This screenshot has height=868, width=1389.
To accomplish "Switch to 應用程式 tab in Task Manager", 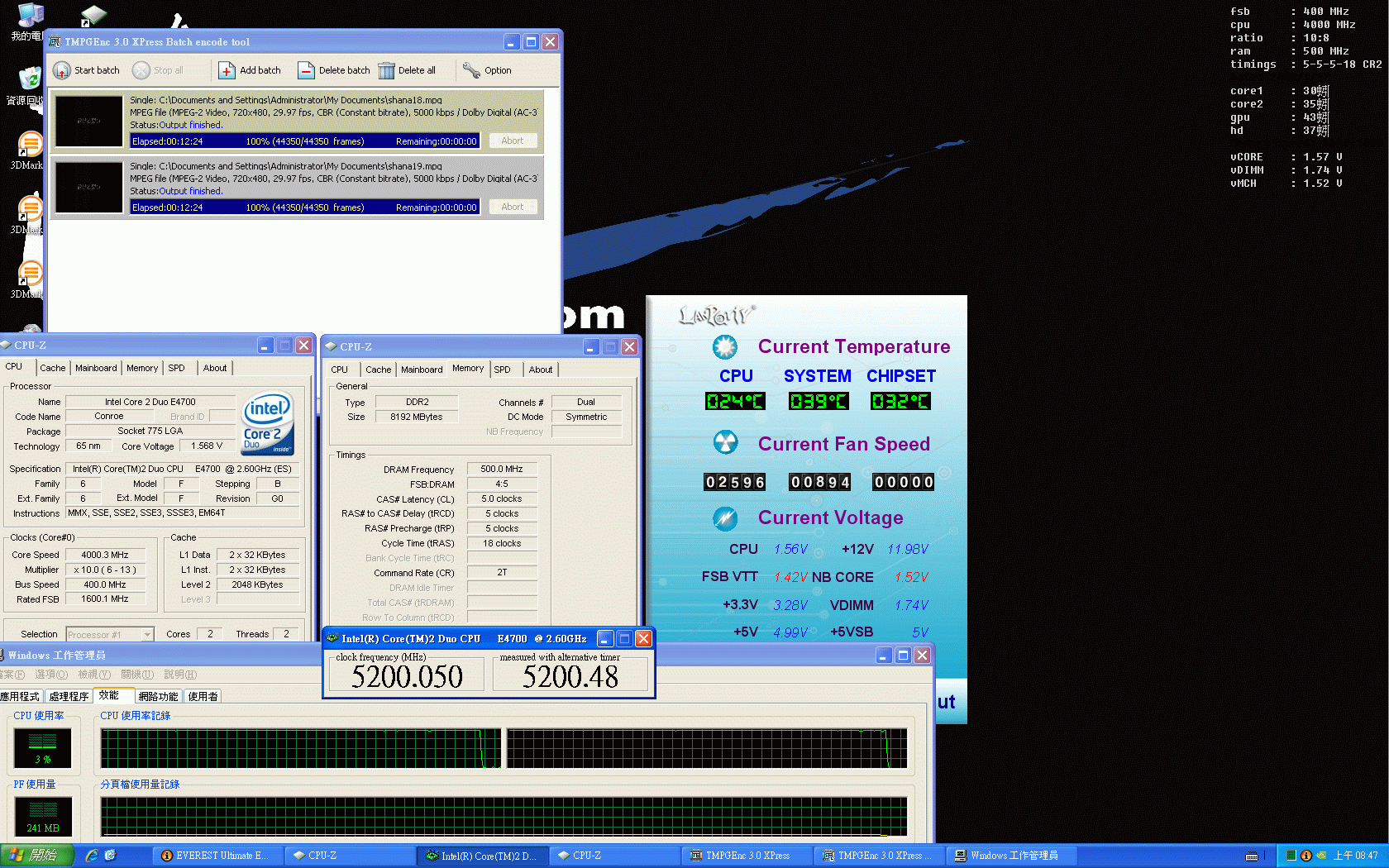I will (20, 697).
